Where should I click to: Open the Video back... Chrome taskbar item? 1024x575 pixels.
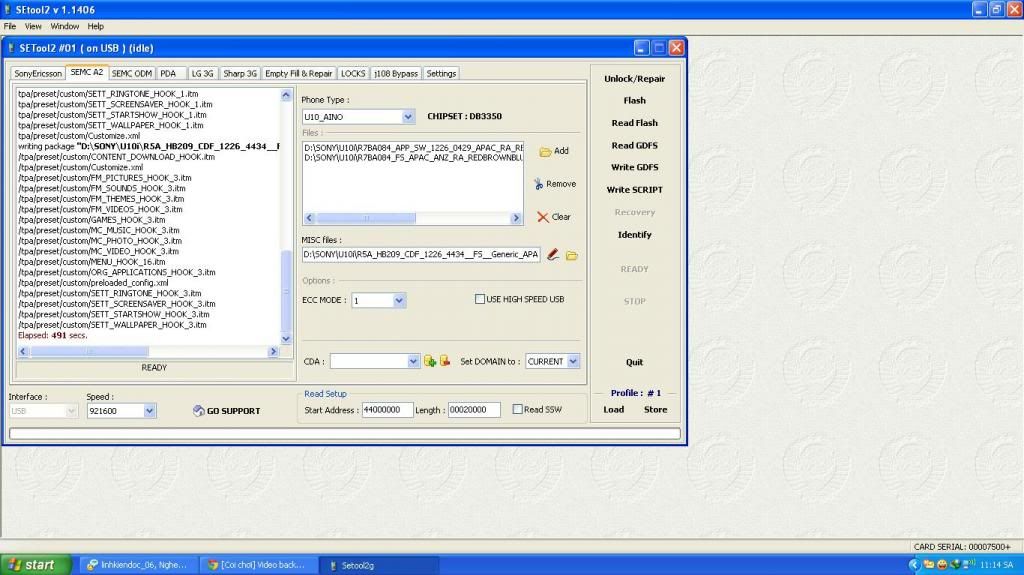pyautogui.click(x=258, y=565)
